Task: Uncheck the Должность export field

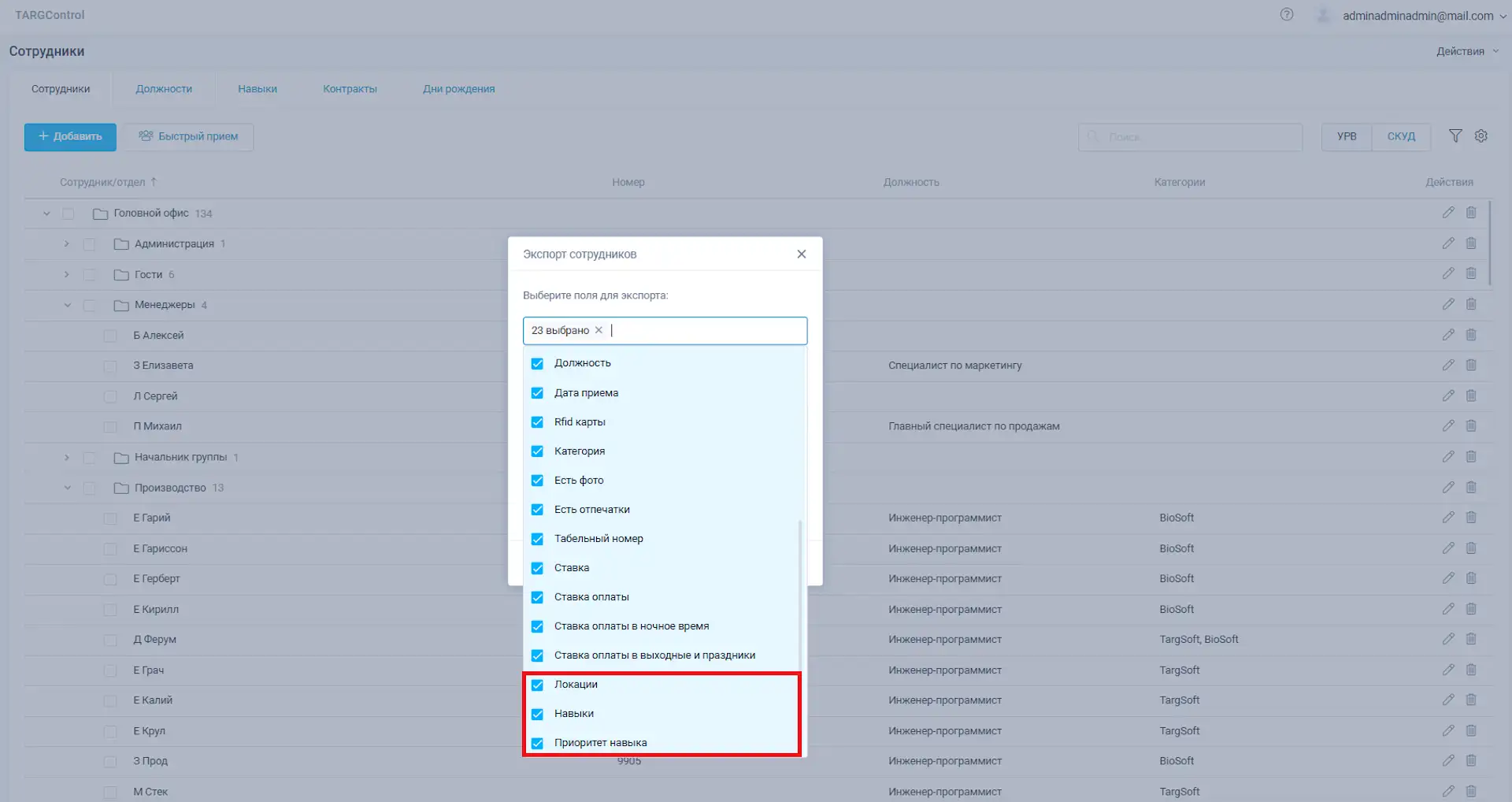Action: pyautogui.click(x=537, y=363)
